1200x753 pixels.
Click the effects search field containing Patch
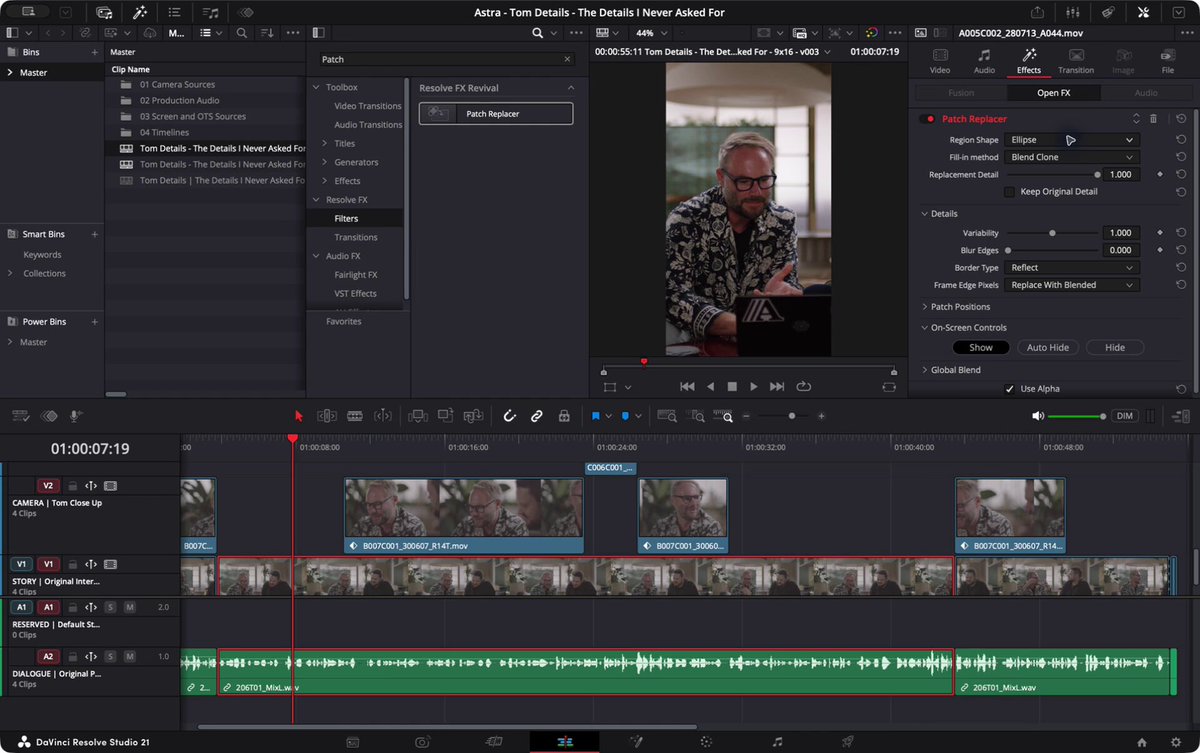pyautogui.click(x=447, y=60)
